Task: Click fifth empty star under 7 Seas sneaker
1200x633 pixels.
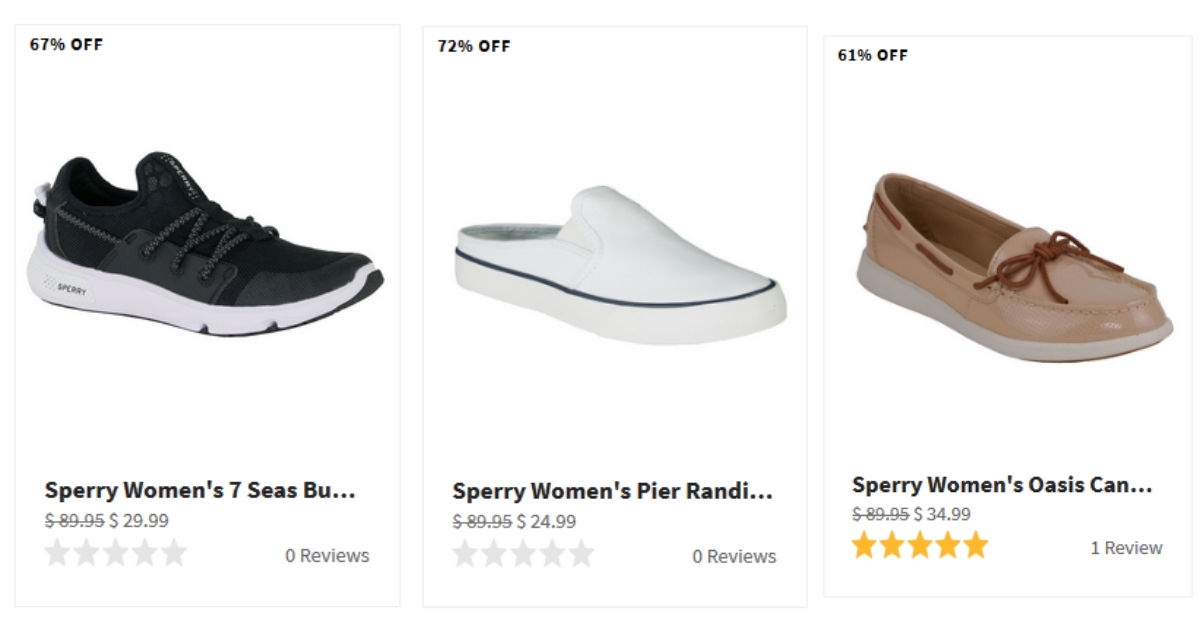Action: pos(174,553)
